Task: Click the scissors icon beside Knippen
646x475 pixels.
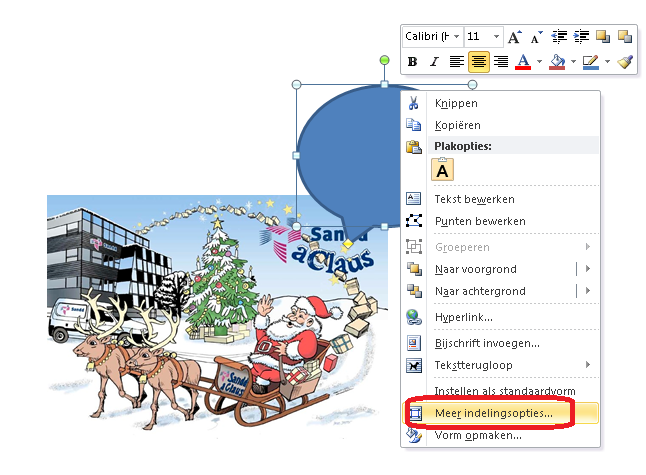Action: (x=414, y=103)
